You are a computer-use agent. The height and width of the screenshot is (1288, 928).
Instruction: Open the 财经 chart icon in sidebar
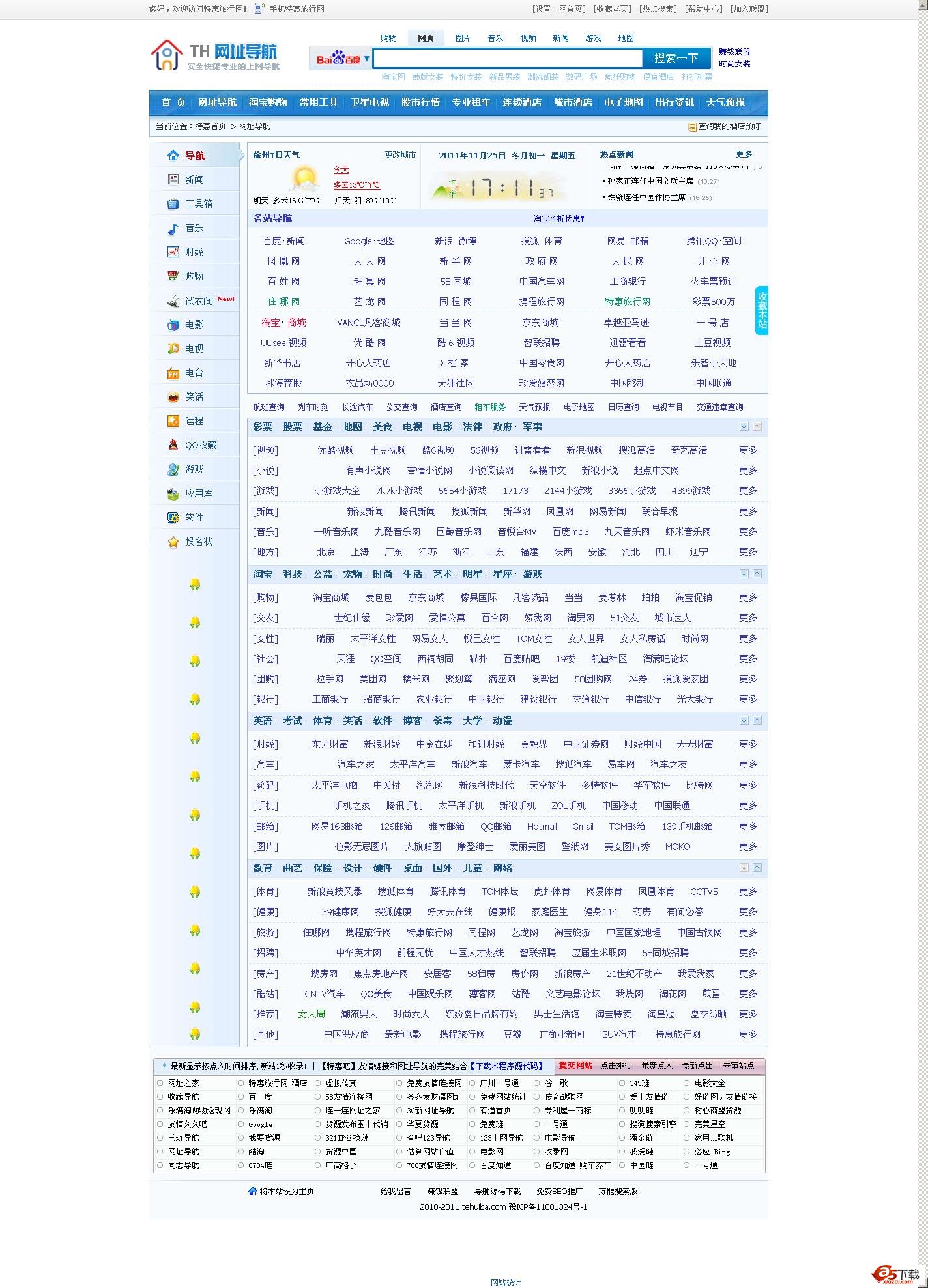173,252
